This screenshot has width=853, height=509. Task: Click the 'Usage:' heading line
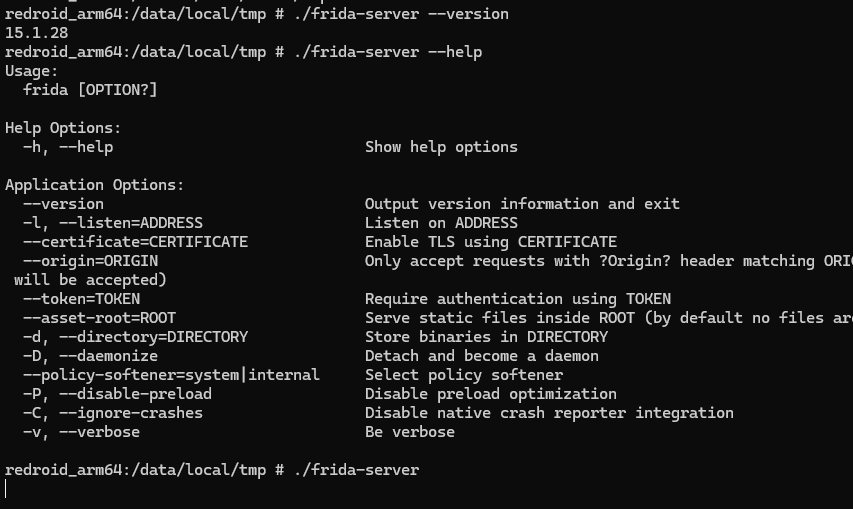tap(32, 71)
